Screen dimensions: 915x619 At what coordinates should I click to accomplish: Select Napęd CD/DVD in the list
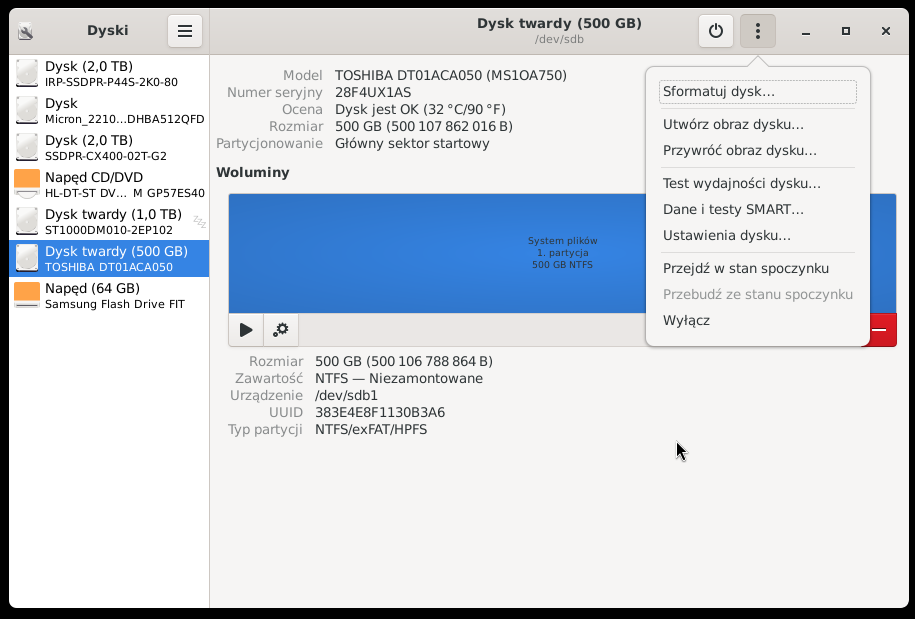click(109, 184)
